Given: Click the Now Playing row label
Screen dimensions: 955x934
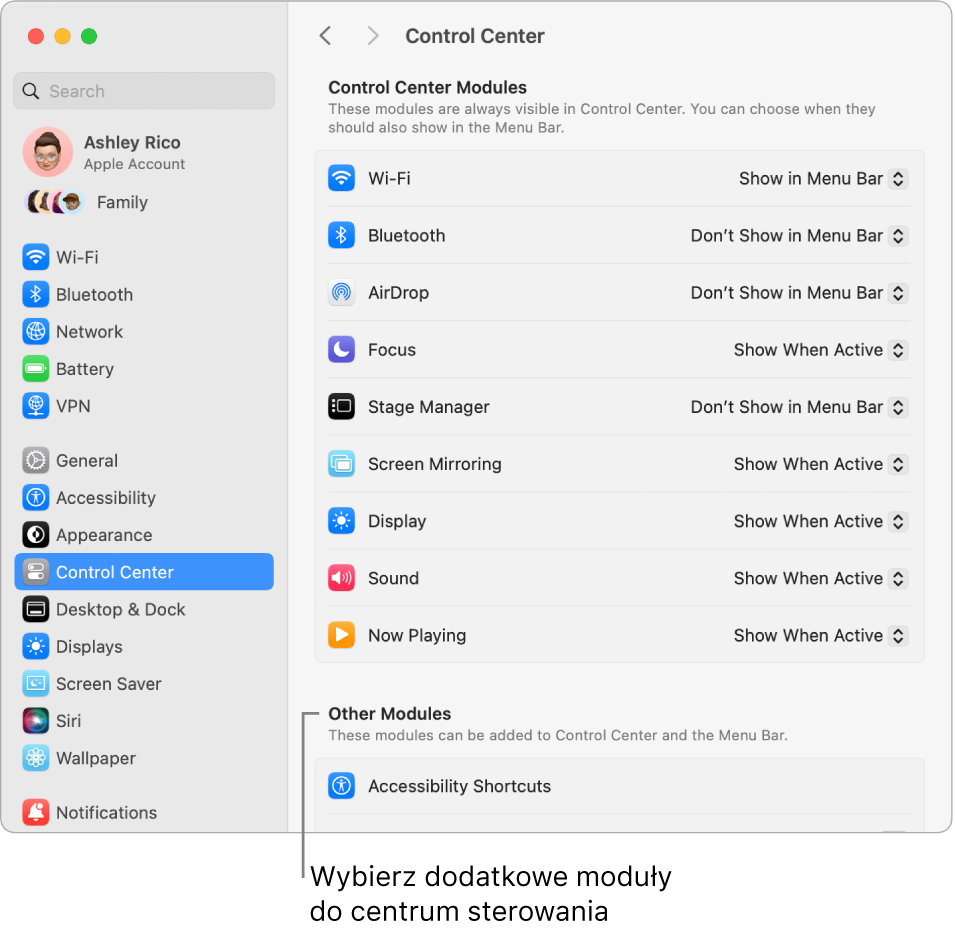Looking at the screenshot, I should pyautogui.click(x=417, y=636).
